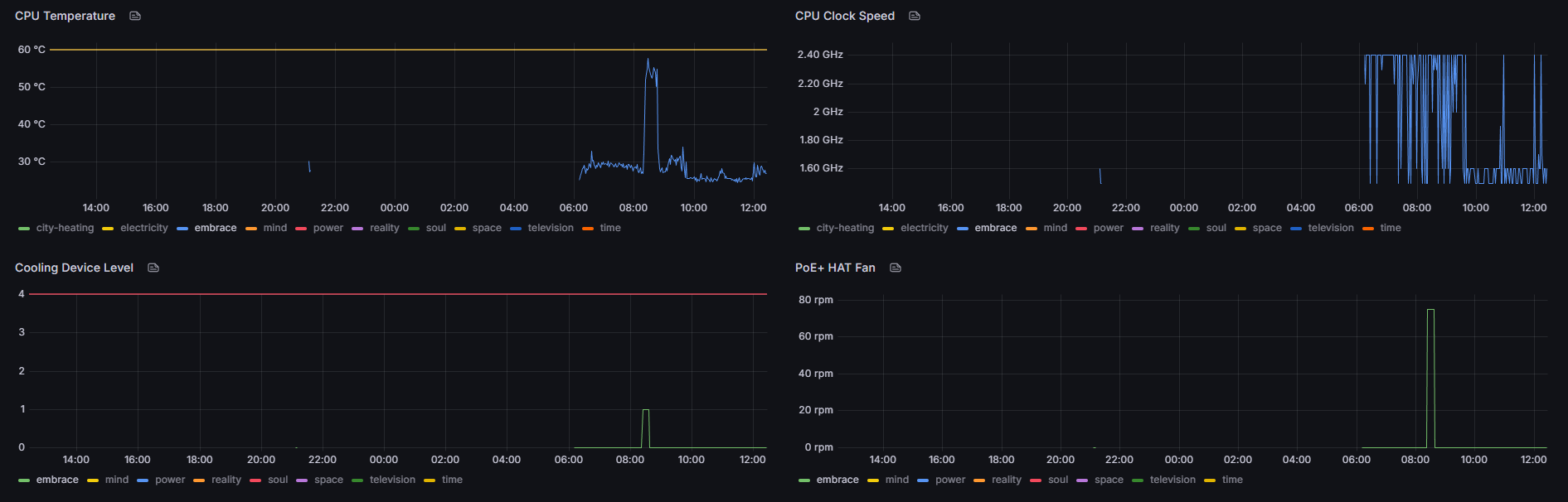This screenshot has width=1568, height=502.
Task: Click soul color swatch in PoE+ HAT Fan legend
Action: (1035, 480)
